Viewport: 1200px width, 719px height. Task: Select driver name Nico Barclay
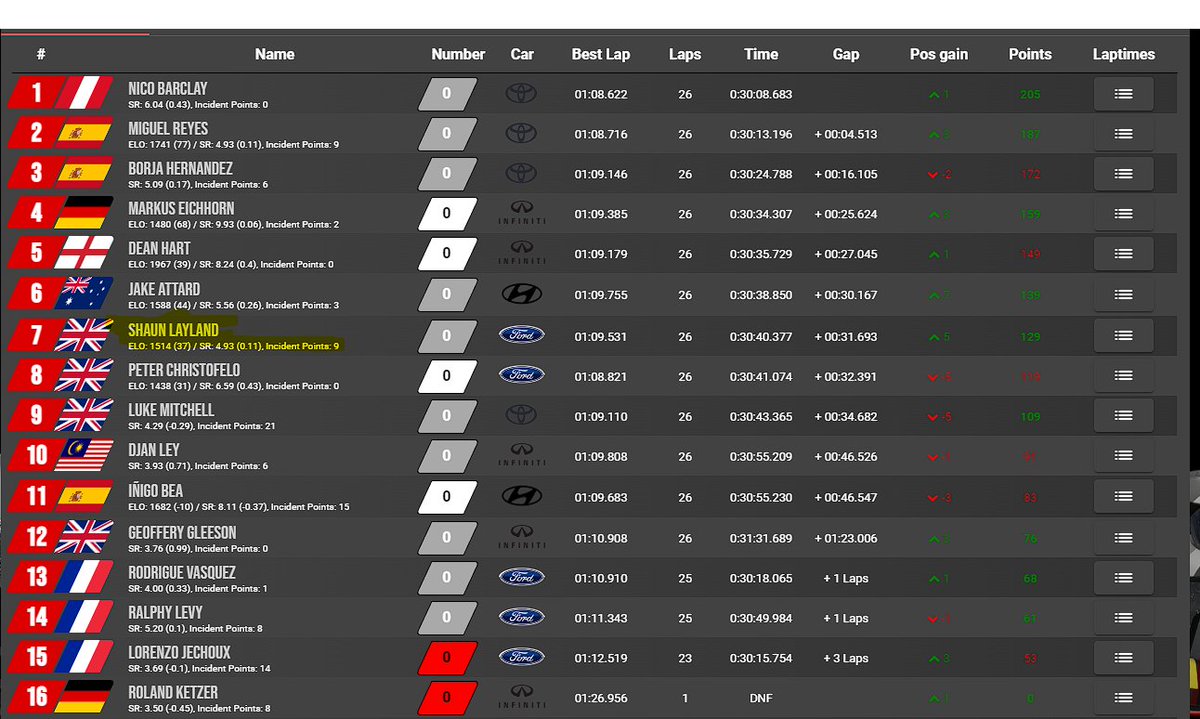(168, 88)
